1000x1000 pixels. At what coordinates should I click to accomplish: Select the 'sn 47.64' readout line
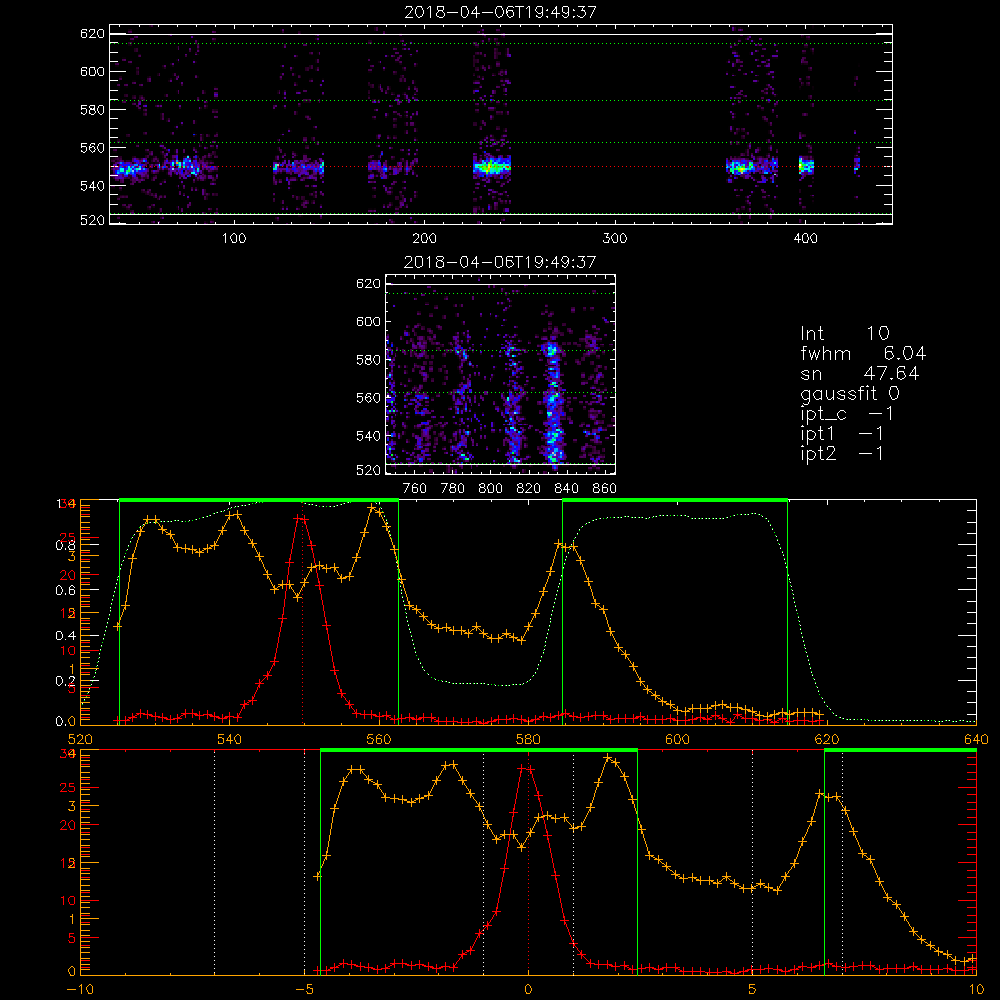pyautogui.click(x=860, y=373)
